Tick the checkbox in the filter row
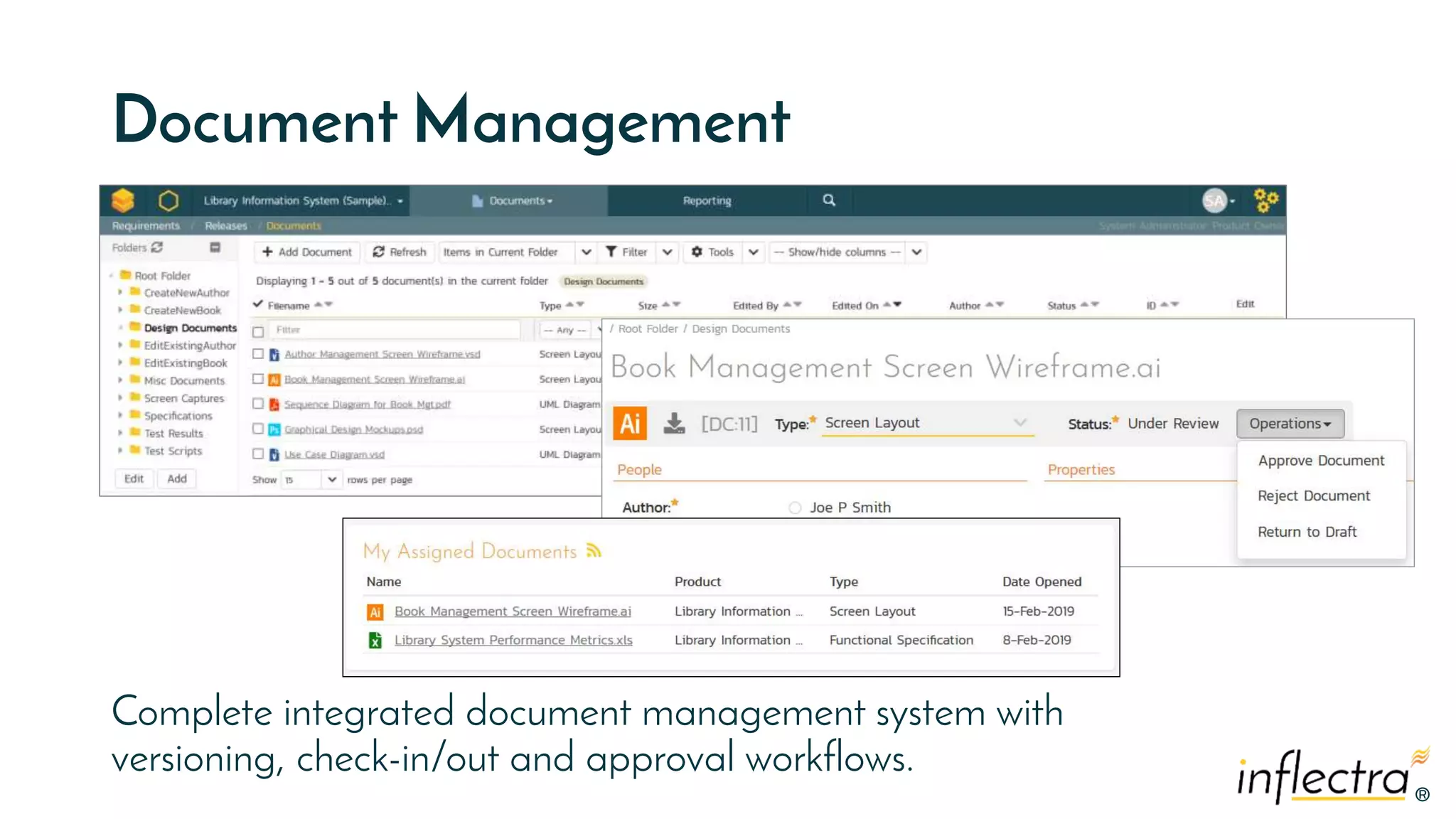The height and width of the screenshot is (819, 1456). [x=258, y=331]
